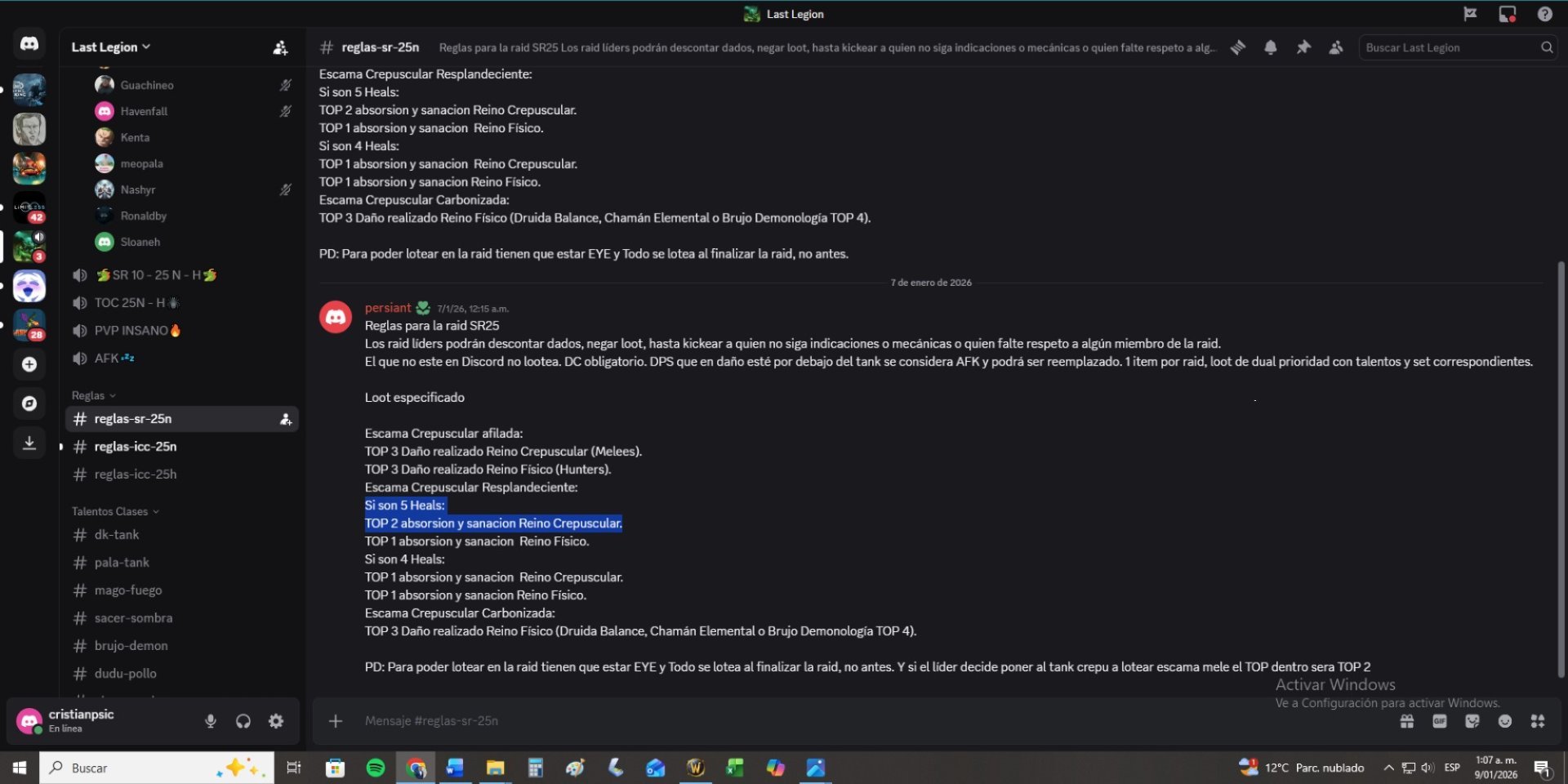Open user settings gear icon
The width and height of the screenshot is (1568, 784).
pyautogui.click(x=276, y=721)
